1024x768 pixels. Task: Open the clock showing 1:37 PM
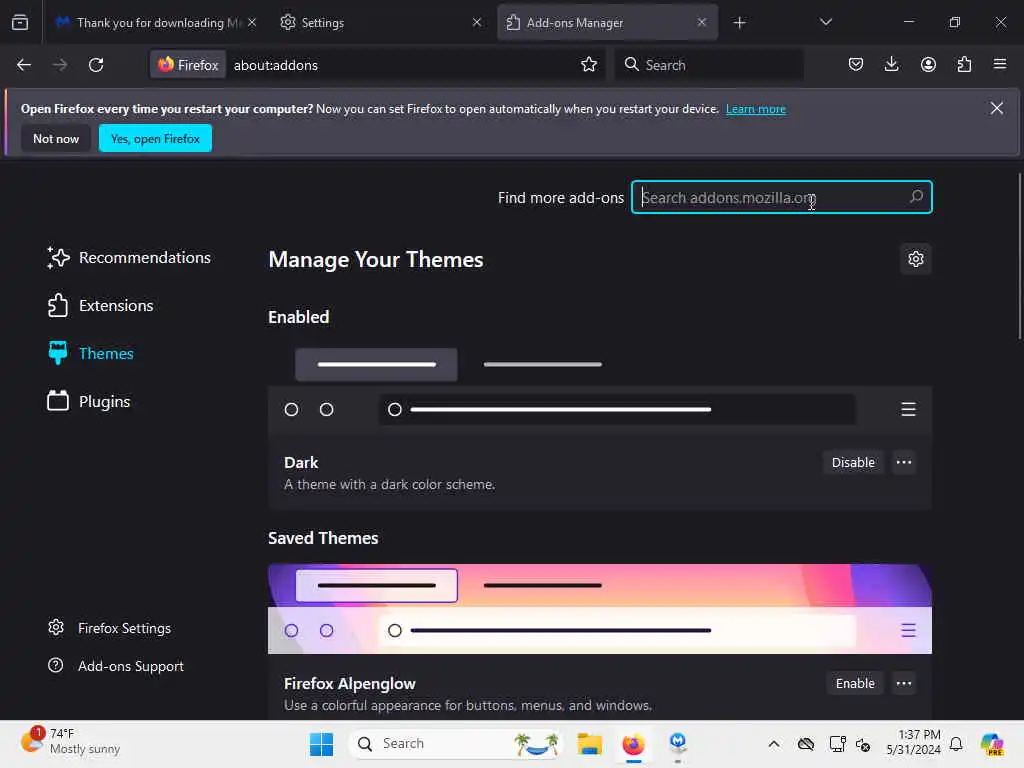pyautogui.click(x=914, y=742)
